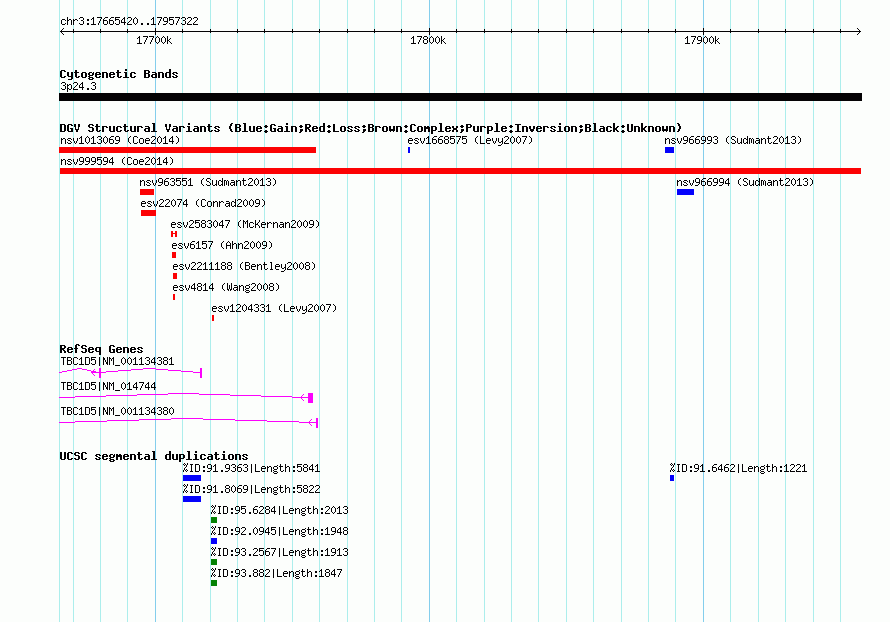Click the black 3p24.3 cytogenetic band bar
Viewport: 890px width, 622px height.
click(460, 97)
